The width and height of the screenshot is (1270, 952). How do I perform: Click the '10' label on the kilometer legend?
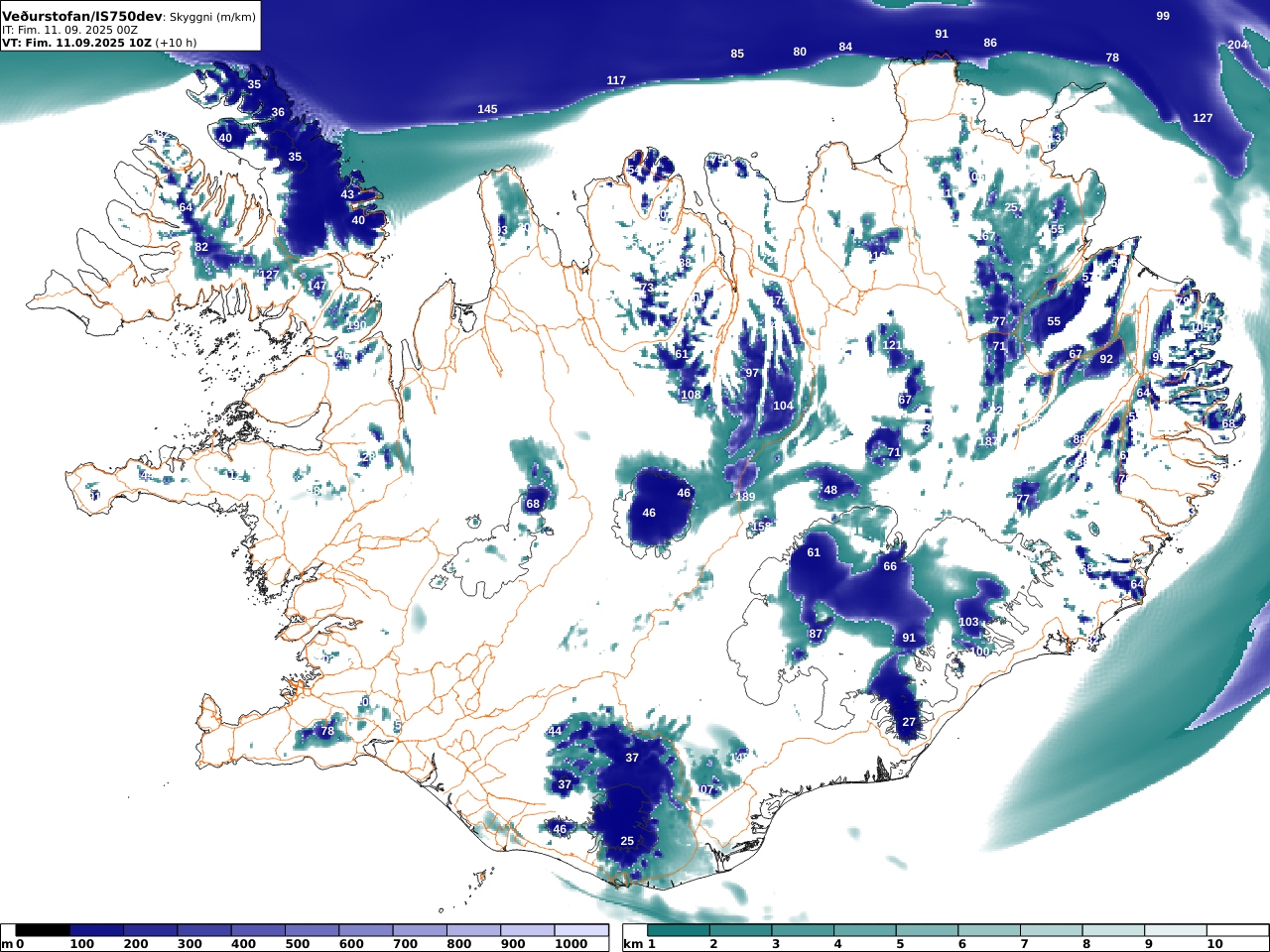pos(1215,944)
